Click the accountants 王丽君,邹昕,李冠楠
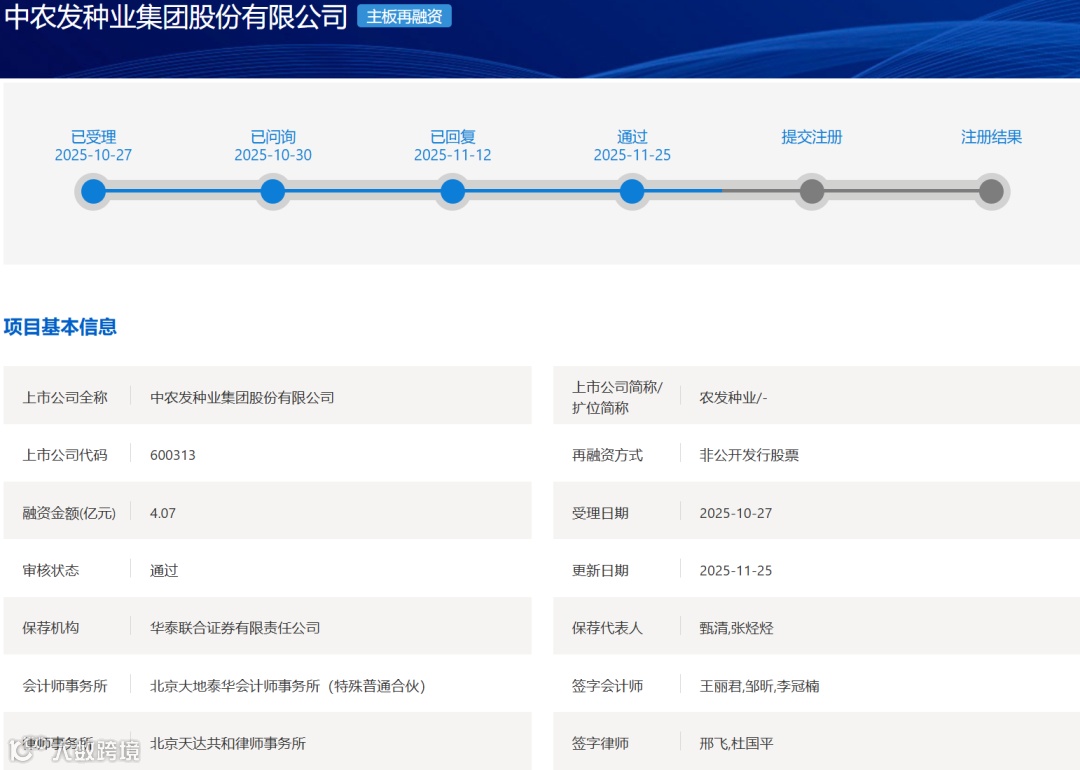 coord(759,686)
